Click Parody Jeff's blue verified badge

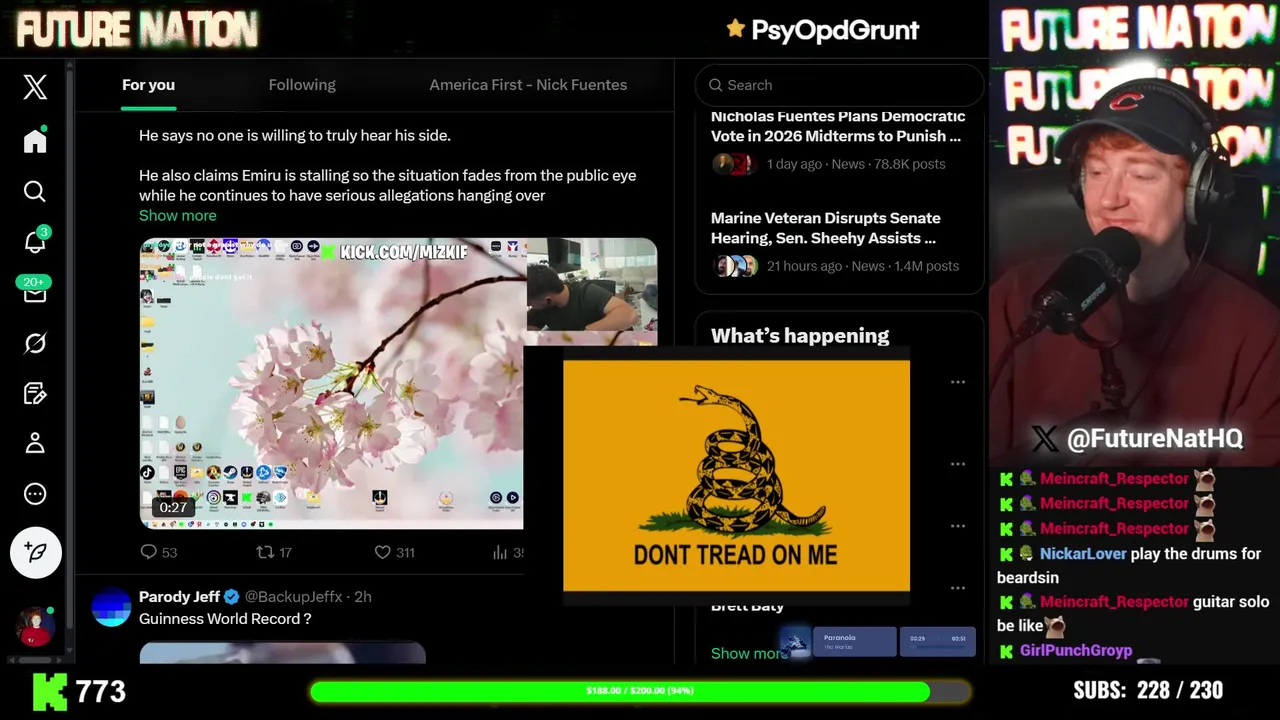(x=232, y=597)
